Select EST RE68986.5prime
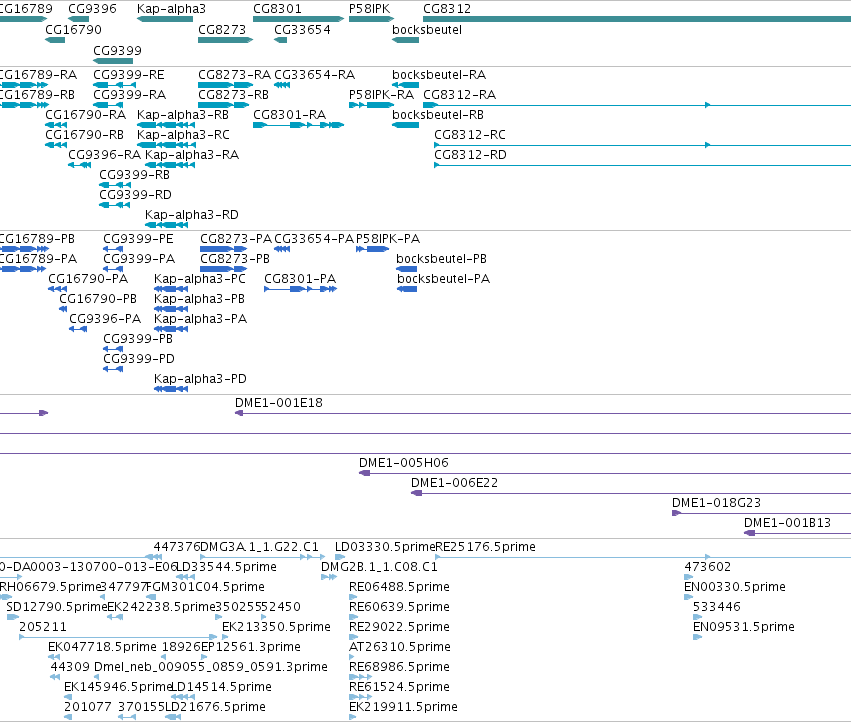Viewport: 851px width, 722px height. (x=399, y=667)
